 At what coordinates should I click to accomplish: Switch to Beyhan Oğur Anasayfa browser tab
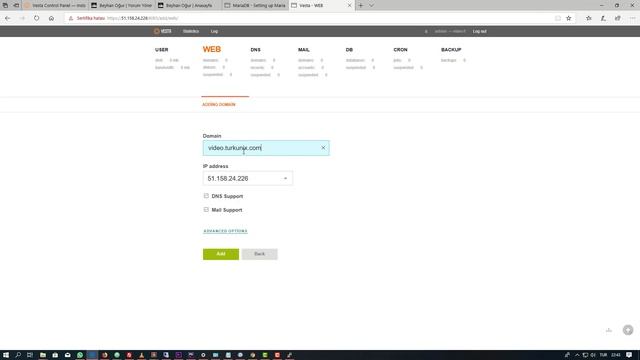tap(188, 6)
